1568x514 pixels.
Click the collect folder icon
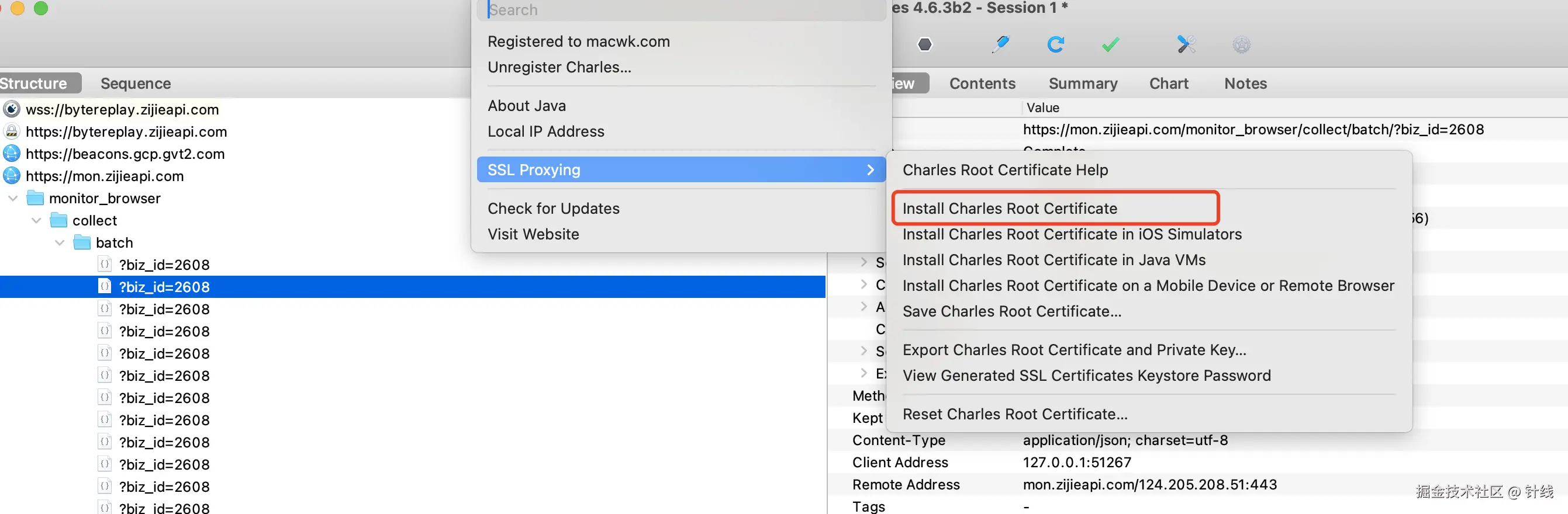58,220
